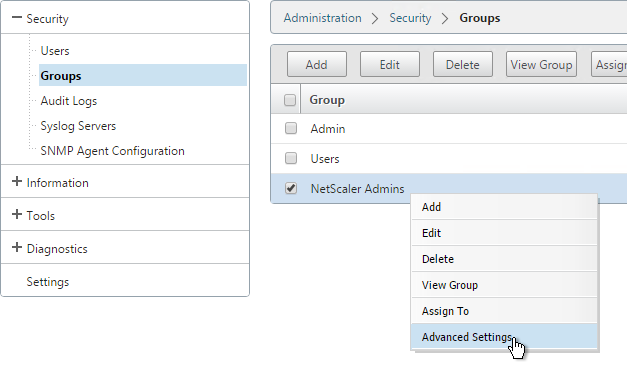Viewport: 627px width, 381px height.
Task: Tick the select-all checkbox in Group header
Action: click(290, 100)
